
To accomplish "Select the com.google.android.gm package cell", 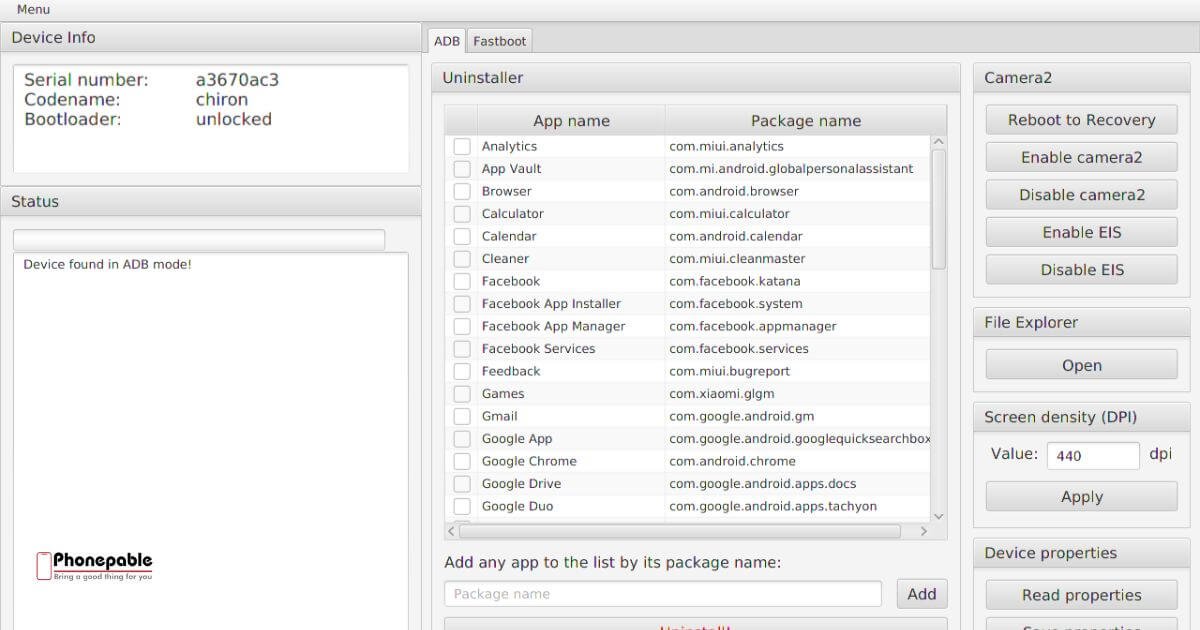I will pos(798,416).
